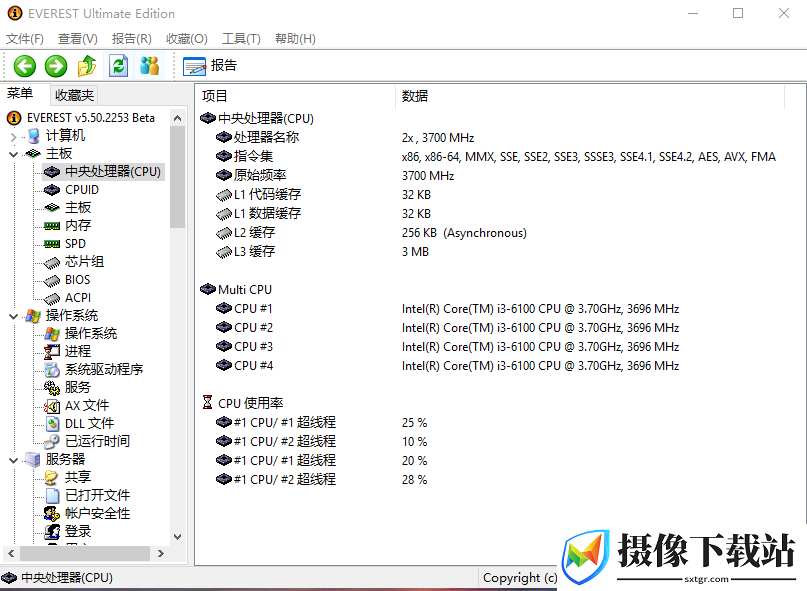This screenshot has width=807, height=591.
Task: Click the 已运行时间 uptime icon
Action: (x=52, y=442)
